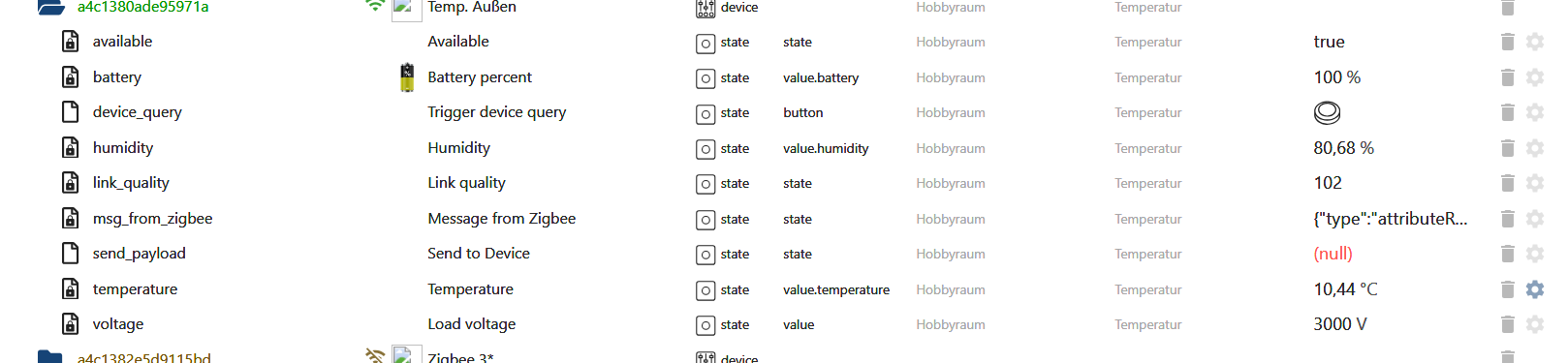Select the msg_from_zigbee state item
1568x363 pixels.
pos(152,219)
